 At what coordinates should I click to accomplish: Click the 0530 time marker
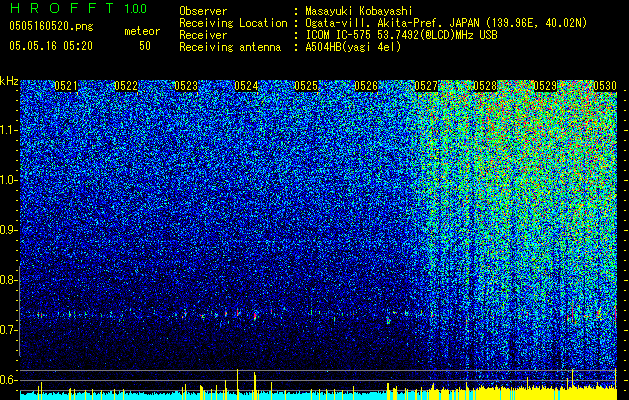[x=605, y=86]
